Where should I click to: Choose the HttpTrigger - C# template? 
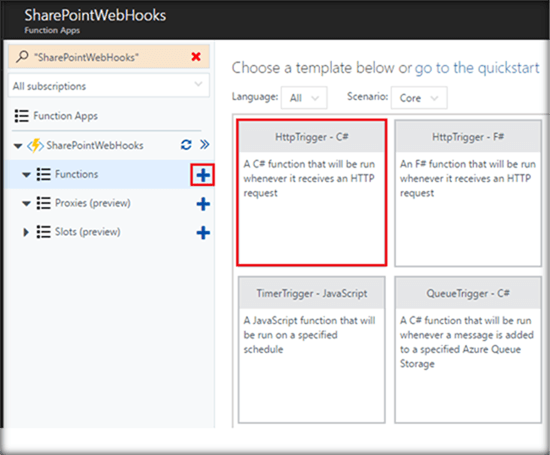pos(311,193)
